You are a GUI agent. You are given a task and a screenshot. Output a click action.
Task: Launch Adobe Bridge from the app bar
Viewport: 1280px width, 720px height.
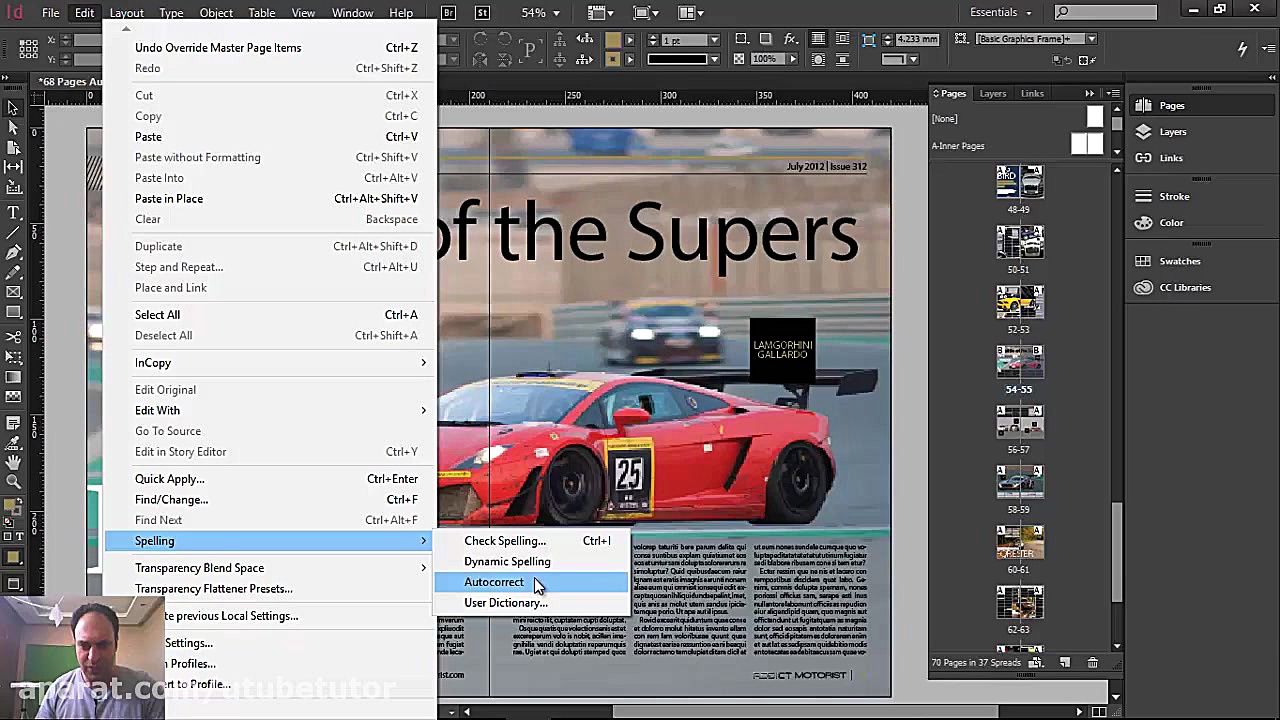448,13
